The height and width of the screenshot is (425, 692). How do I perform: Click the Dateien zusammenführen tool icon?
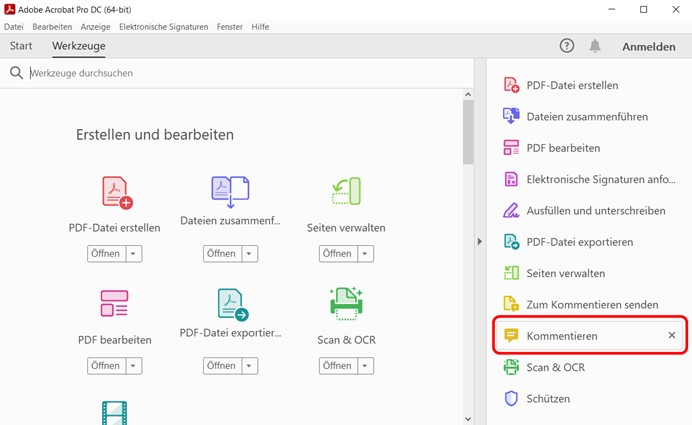230,190
